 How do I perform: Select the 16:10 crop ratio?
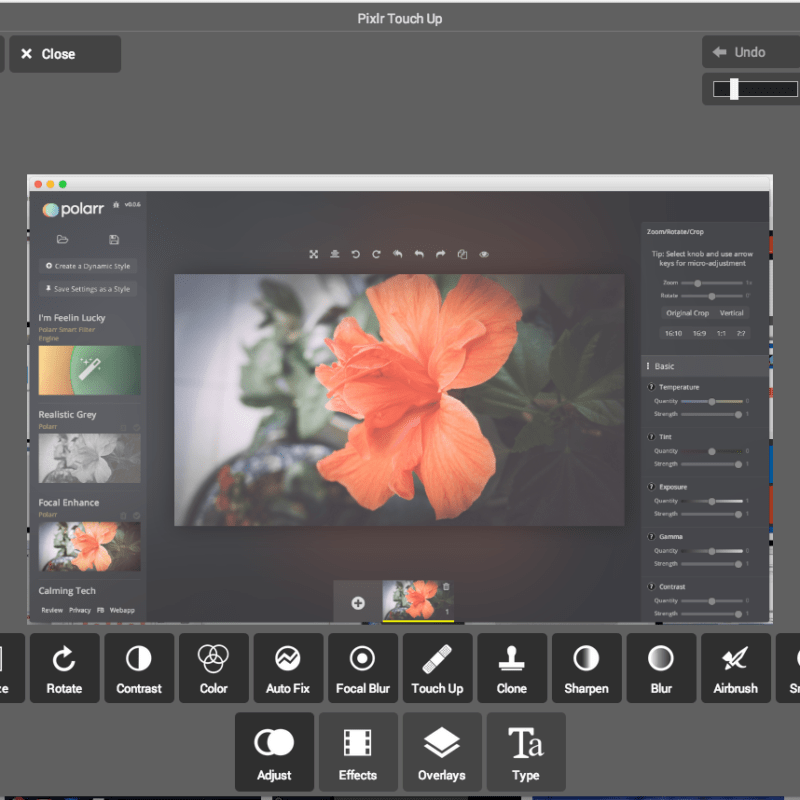673,334
